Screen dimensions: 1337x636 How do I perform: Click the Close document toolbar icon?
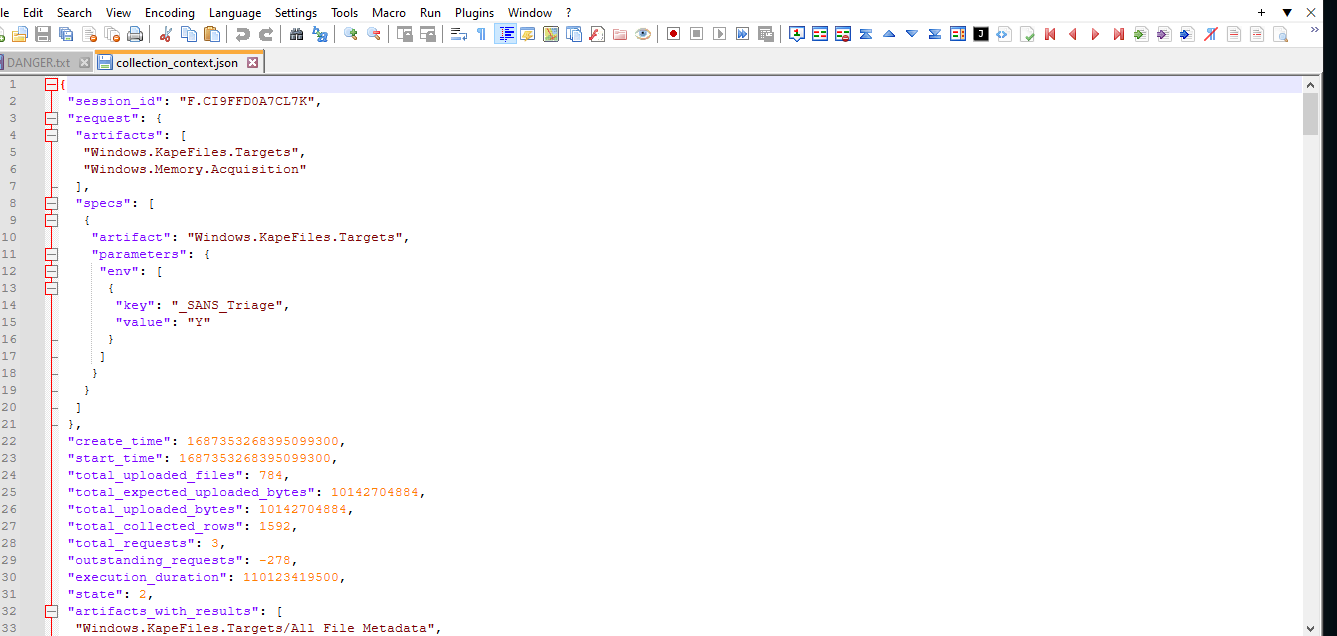click(89, 34)
